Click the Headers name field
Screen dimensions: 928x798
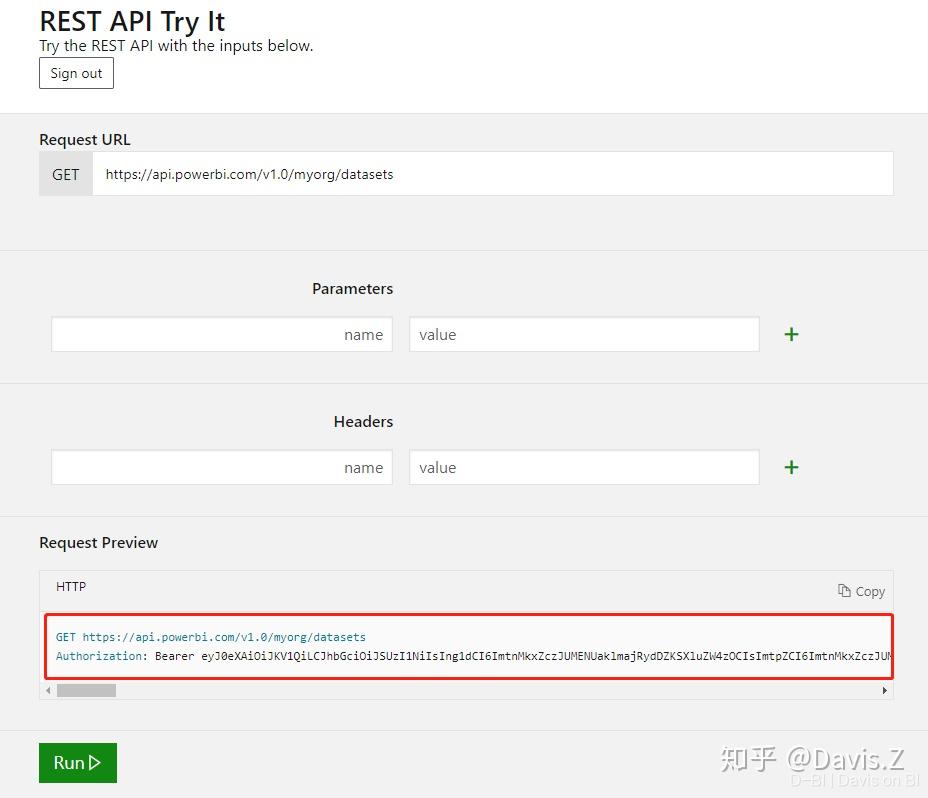coord(221,466)
